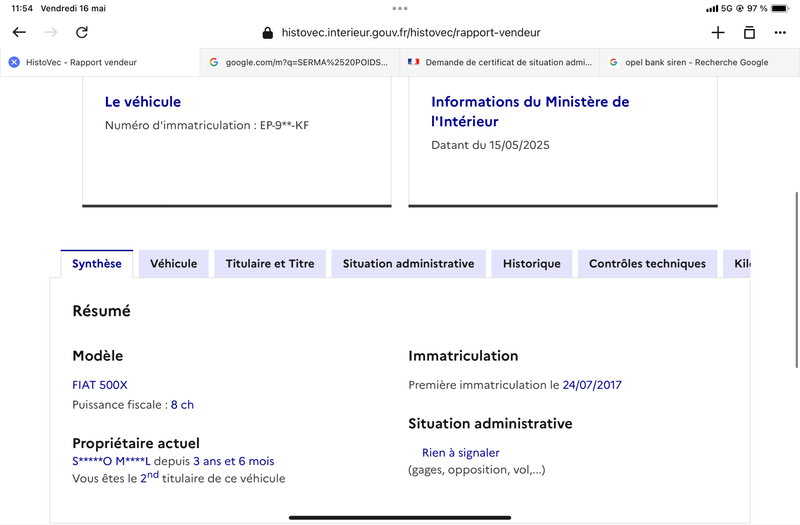This screenshot has height=525, width=800.
Task: Reload the page with the refresh icon
Action: [x=82, y=32]
